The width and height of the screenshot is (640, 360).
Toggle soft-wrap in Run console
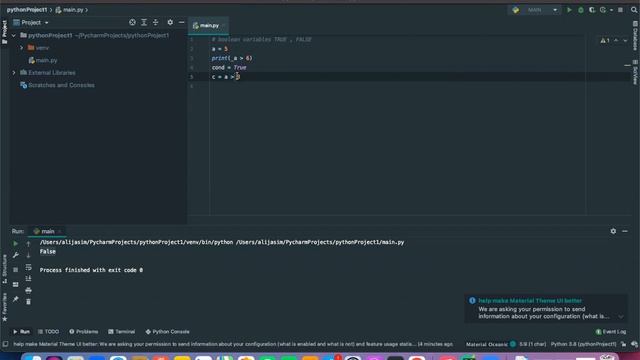coord(28,267)
